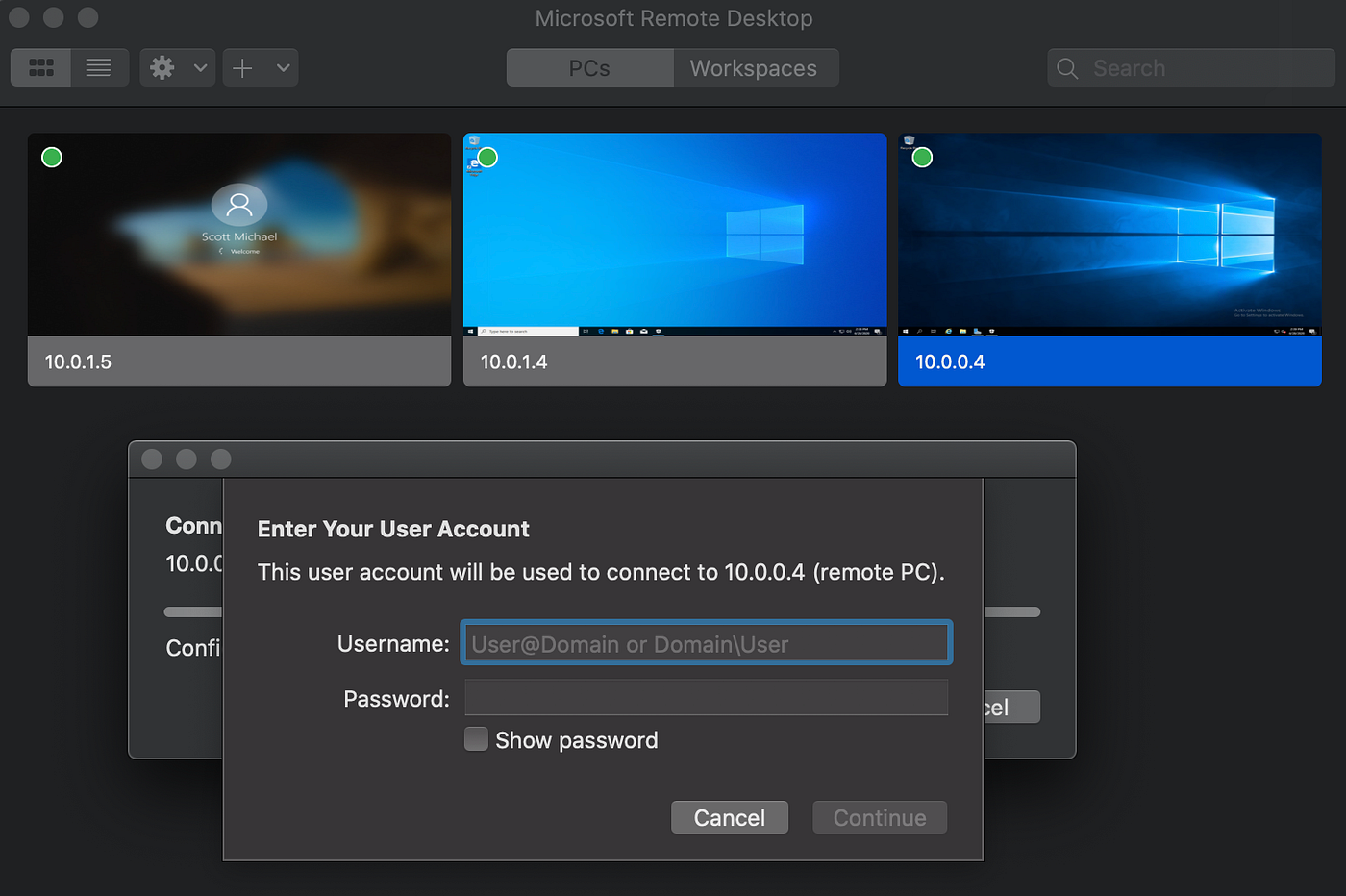Close the connection window with red button

pyautogui.click(x=152, y=460)
